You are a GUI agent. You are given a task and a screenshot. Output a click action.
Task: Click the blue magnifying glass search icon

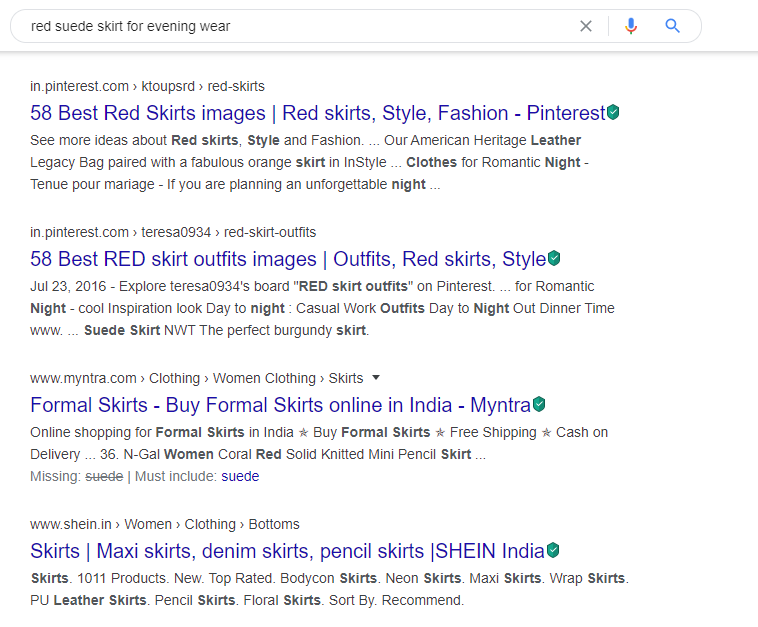(673, 26)
